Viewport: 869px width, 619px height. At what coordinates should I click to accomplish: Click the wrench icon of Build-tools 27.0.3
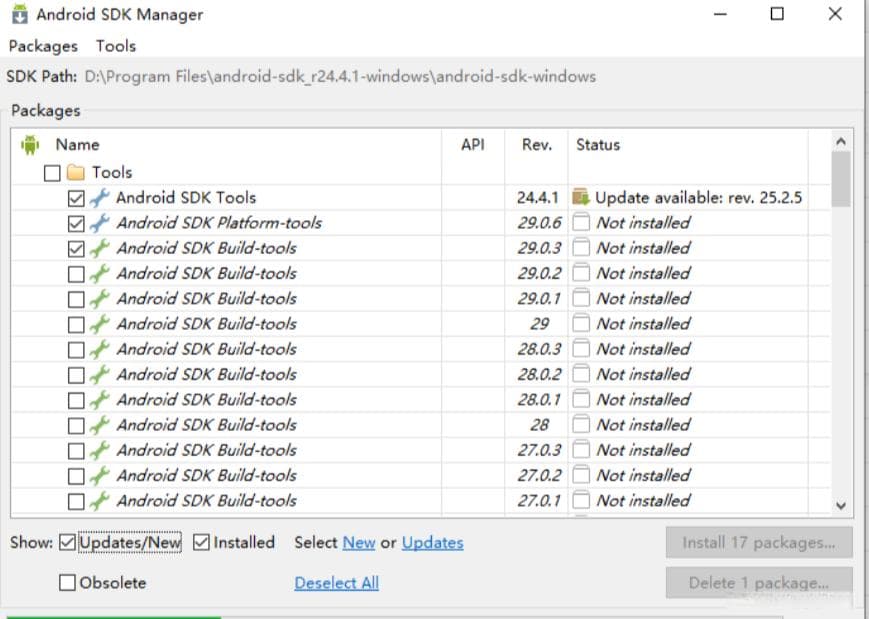coord(100,451)
